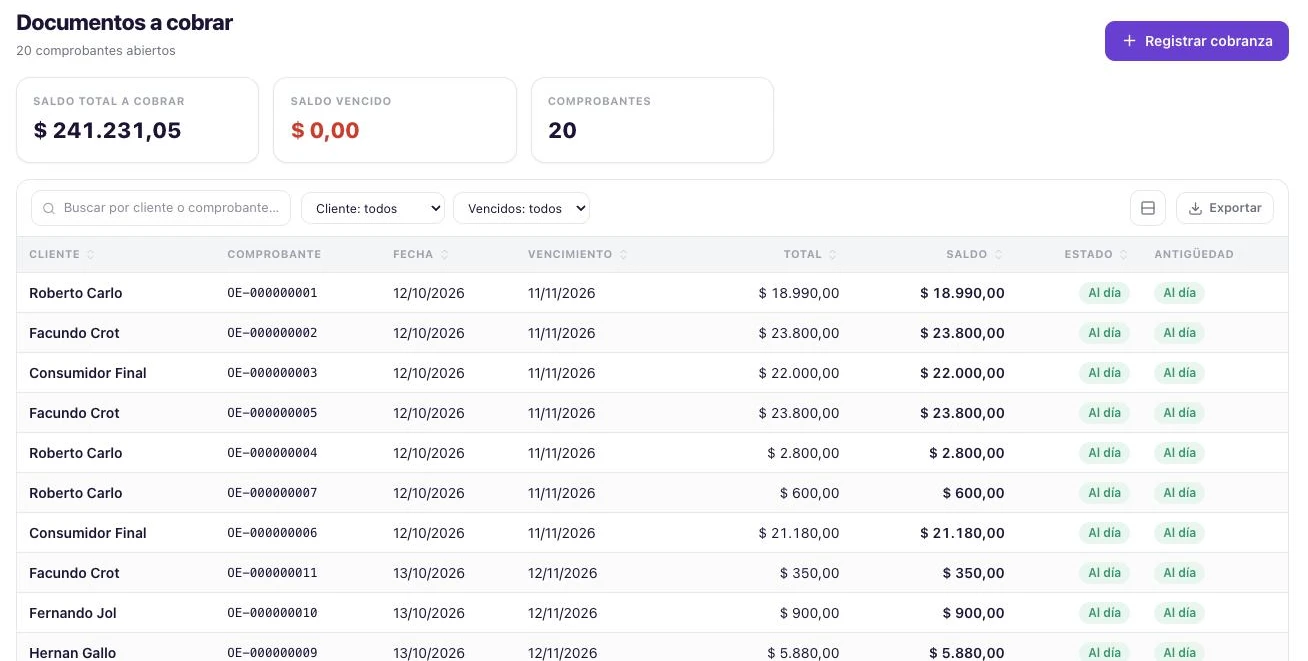Open the 'Cliente: todos' filter dropdown
The height and width of the screenshot is (661, 1308).
click(x=373, y=208)
